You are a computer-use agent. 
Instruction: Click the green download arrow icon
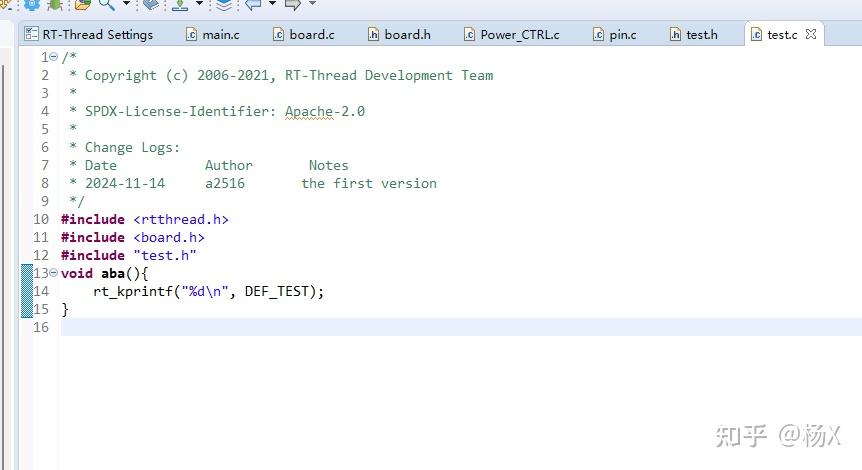180,5
